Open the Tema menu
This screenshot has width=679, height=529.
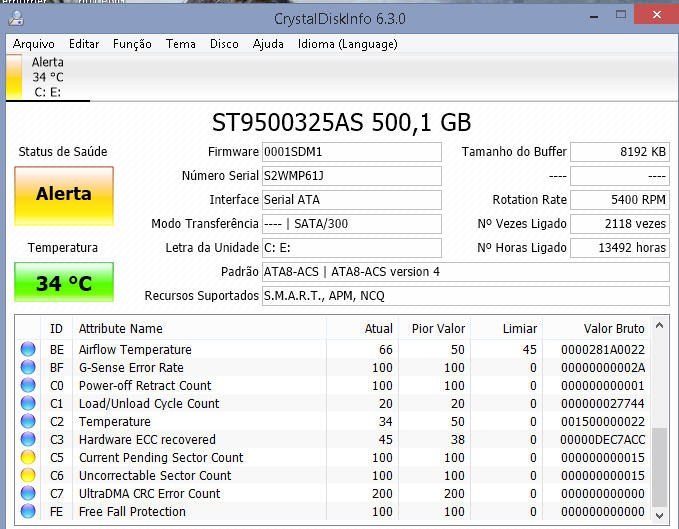pos(181,44)
